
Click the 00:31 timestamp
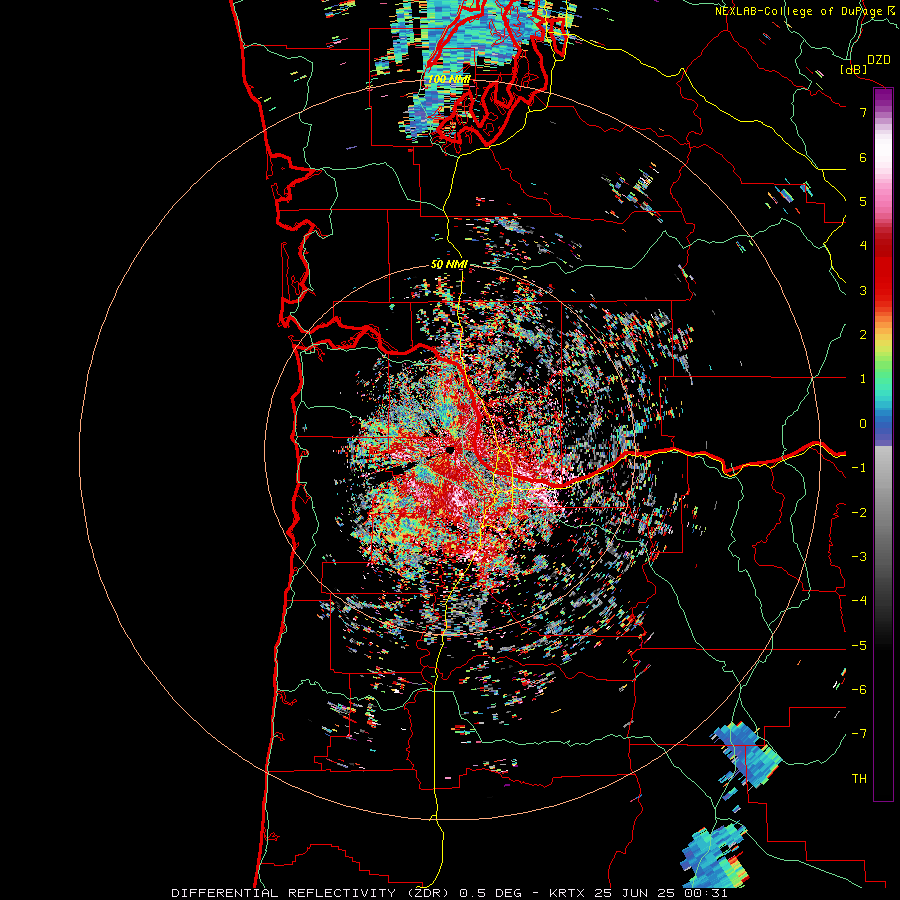(x=706, y=893)
